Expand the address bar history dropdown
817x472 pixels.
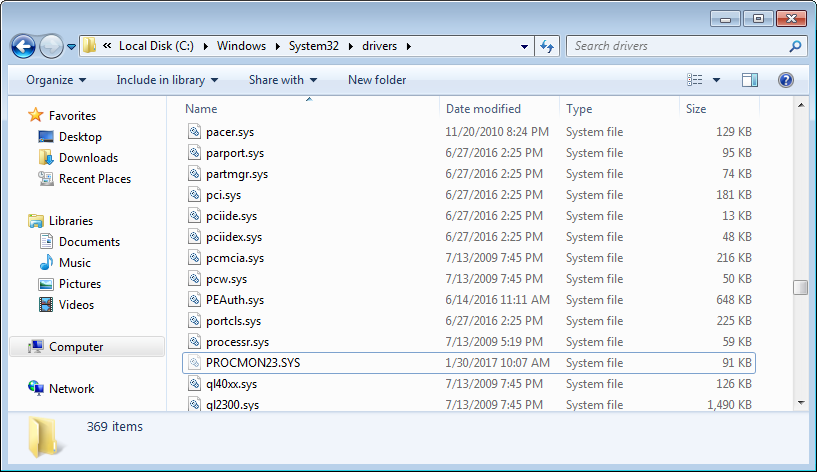click(x=525, y=46)
